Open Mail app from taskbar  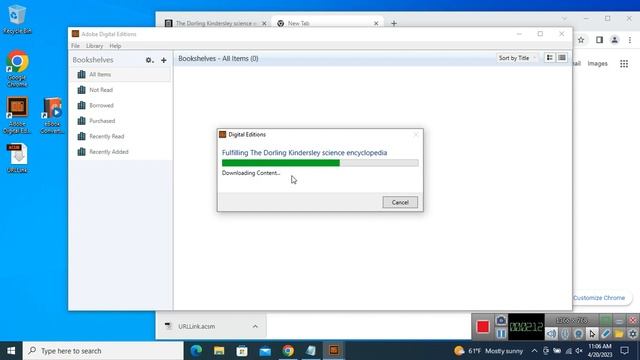(x=265, y=351)
